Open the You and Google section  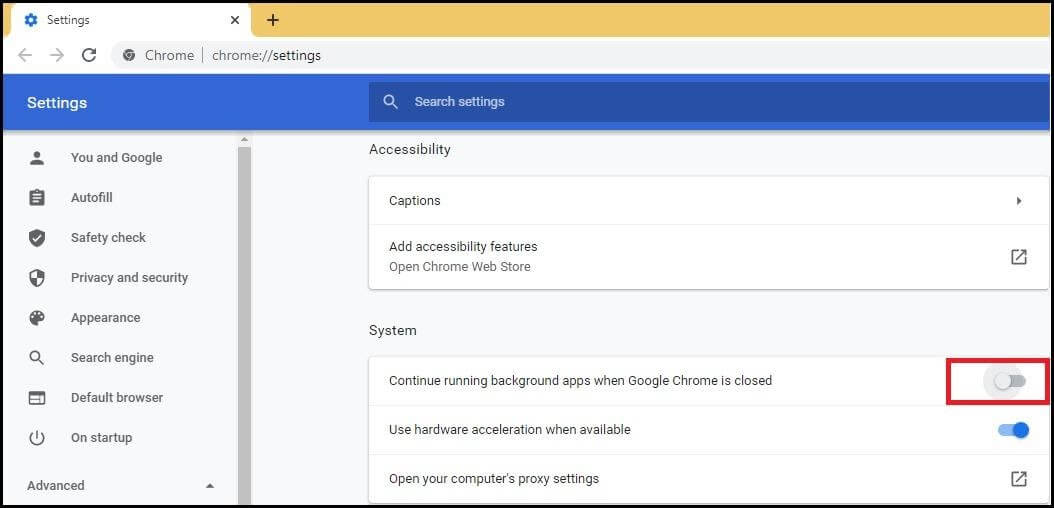click(x=116, y=158)
